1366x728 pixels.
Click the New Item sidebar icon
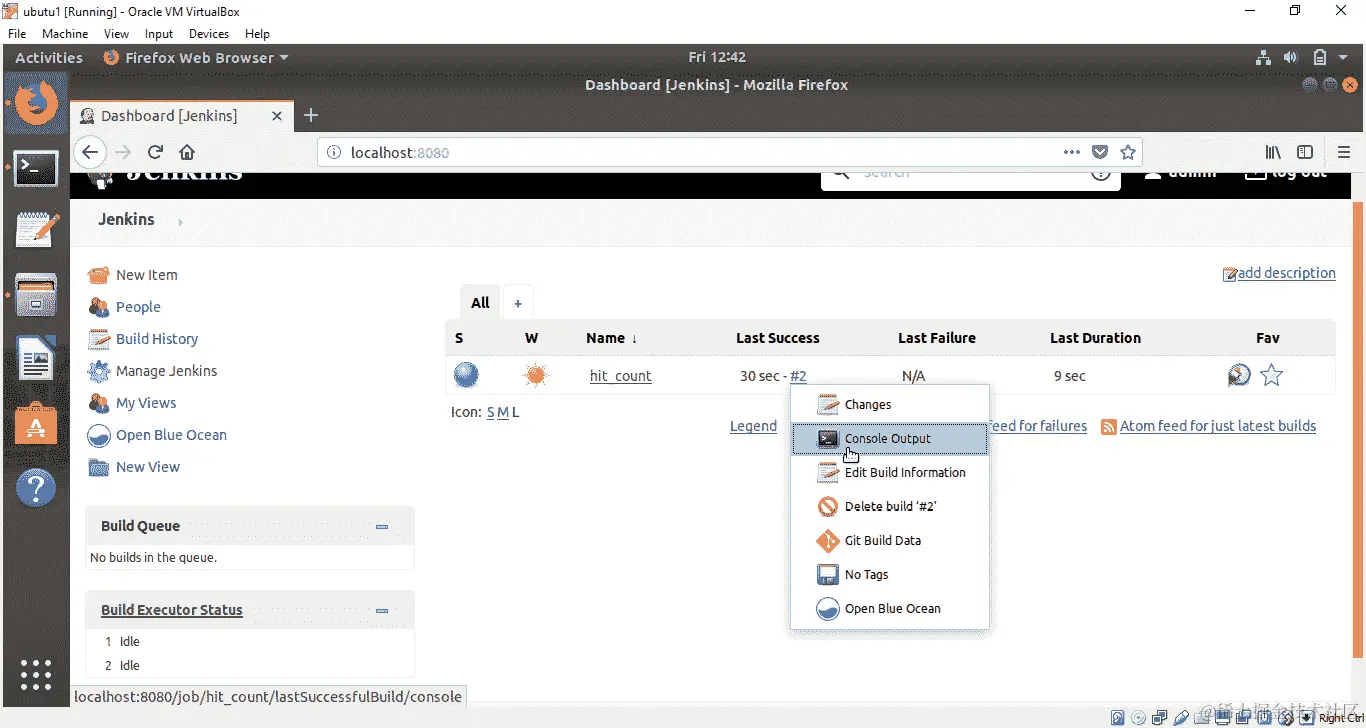(98, 275)
